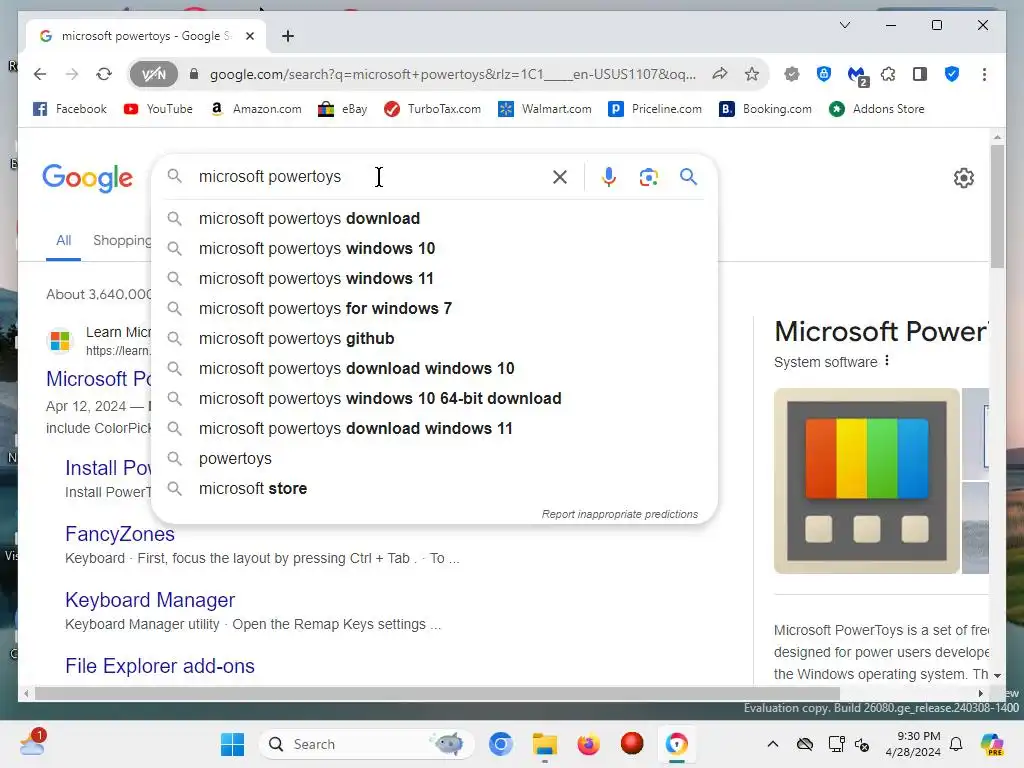Open the PowerToys logo thumbnail
The width and height of the screenshot is (1024, 768).
(x=867, y=481)
